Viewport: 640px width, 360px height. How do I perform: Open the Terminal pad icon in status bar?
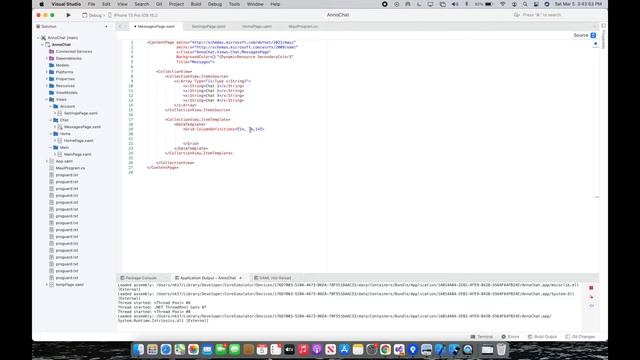click(x=473, y=337)
